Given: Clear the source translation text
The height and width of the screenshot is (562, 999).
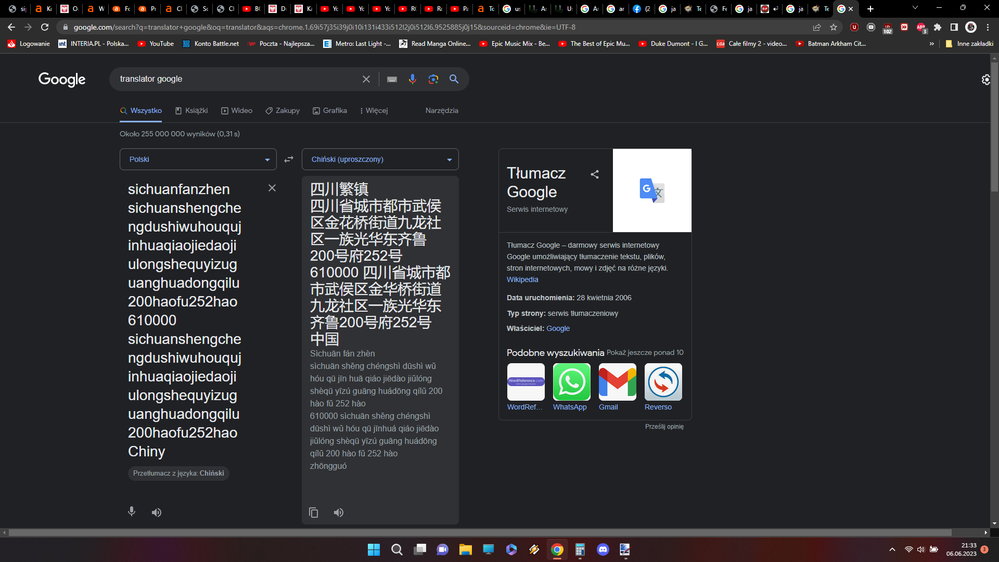Looking at the screenshot, I should point(272,188).
